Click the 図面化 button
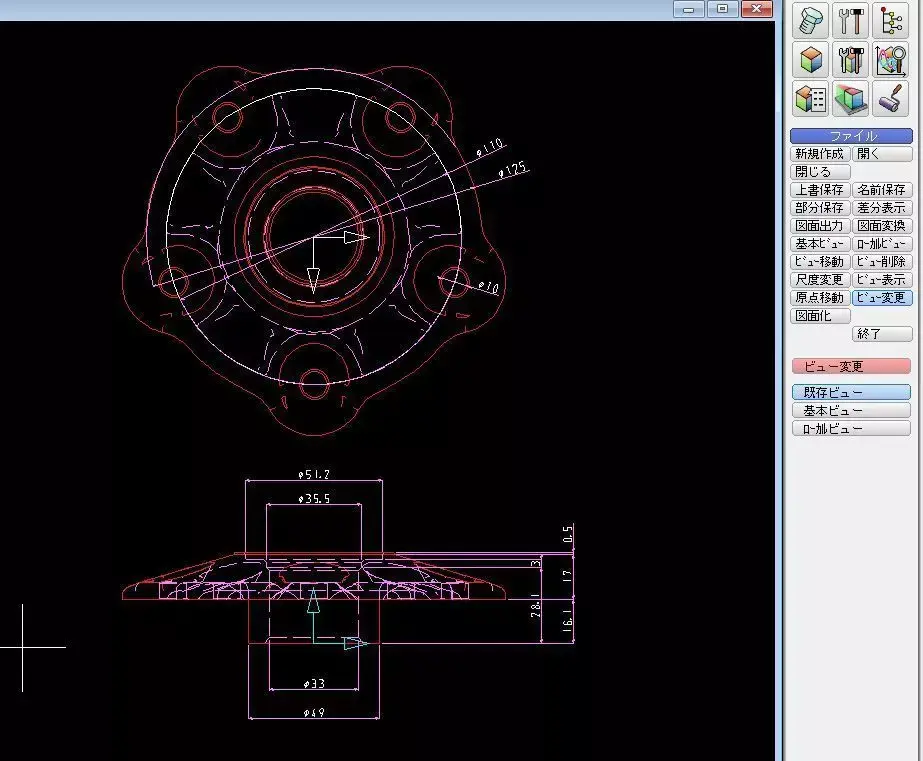 coord(820,316)
